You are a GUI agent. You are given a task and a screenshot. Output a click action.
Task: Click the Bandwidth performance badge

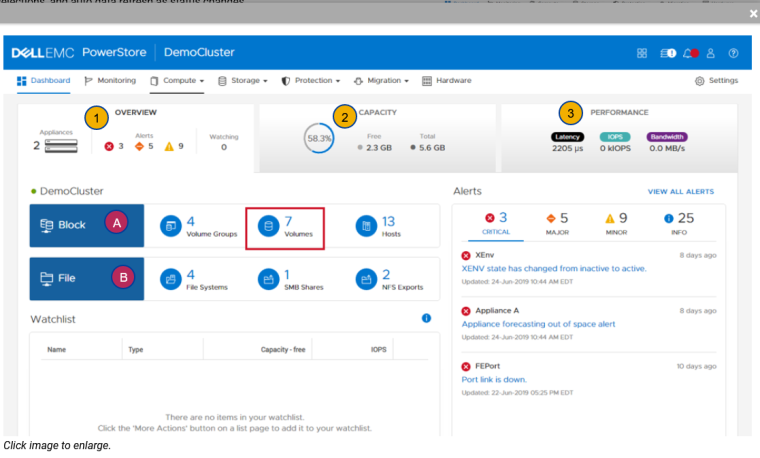pos(667,137)
